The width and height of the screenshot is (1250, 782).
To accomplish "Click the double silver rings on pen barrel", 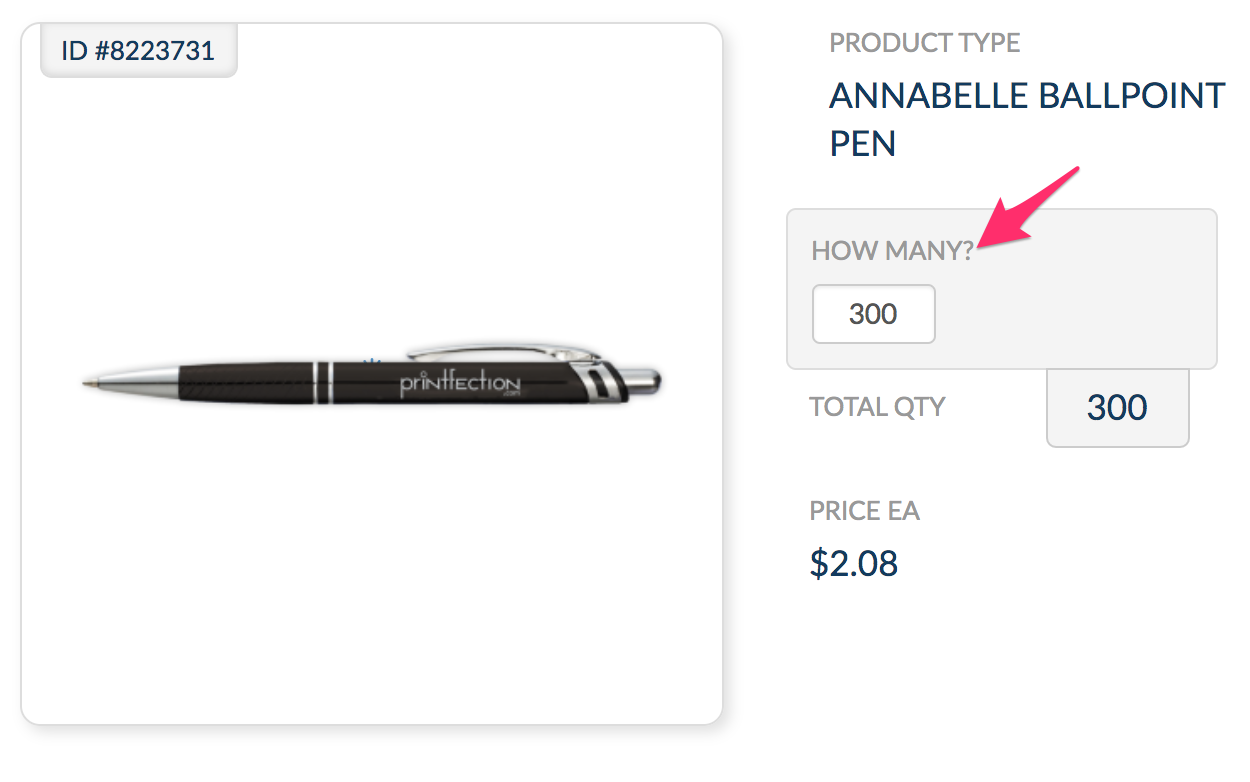I will point(322,383).
